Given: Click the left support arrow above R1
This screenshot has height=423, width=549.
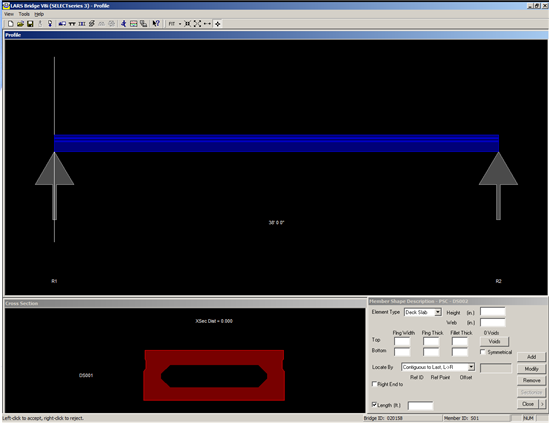Looking at the screenshot, I should (x=54, y=186).
